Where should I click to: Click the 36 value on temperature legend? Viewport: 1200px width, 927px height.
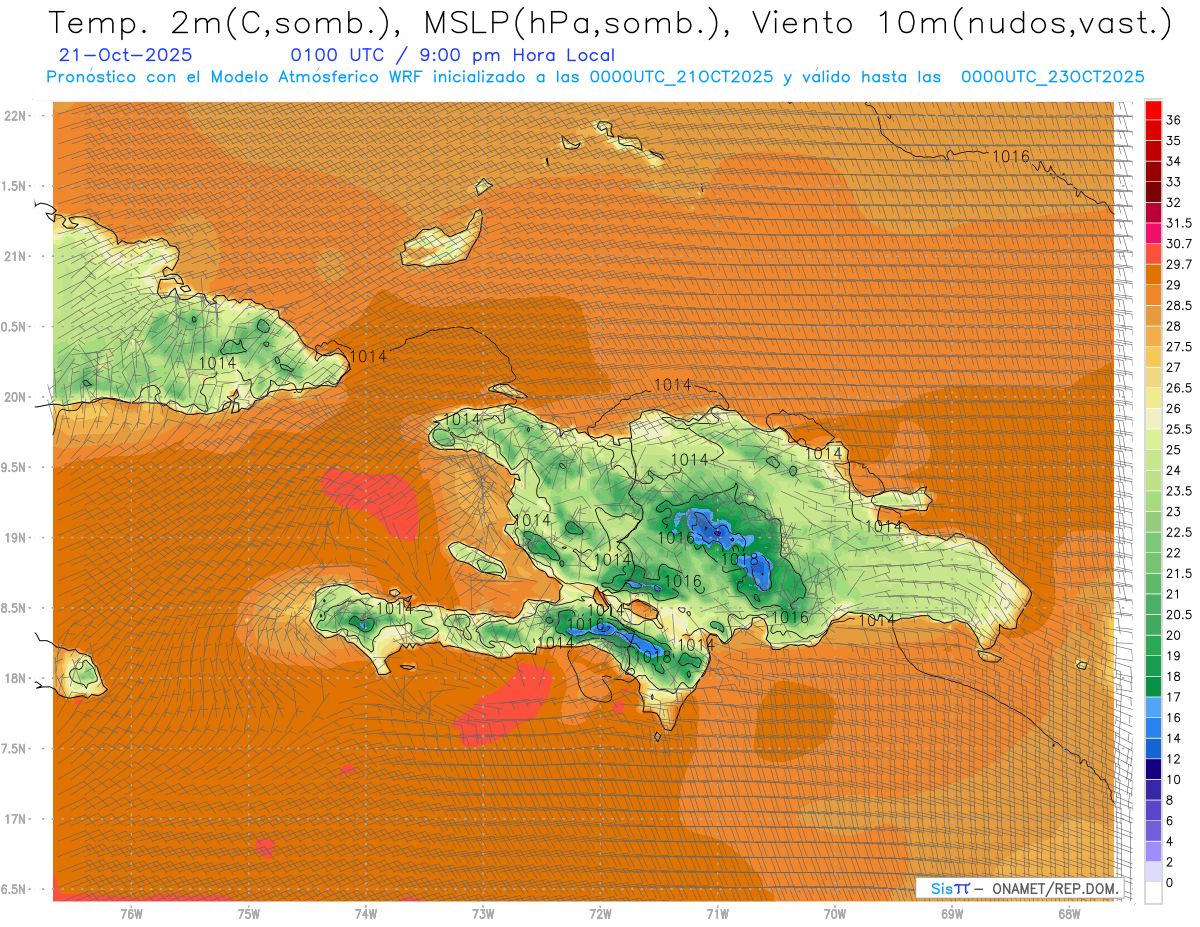point(1173,119)
